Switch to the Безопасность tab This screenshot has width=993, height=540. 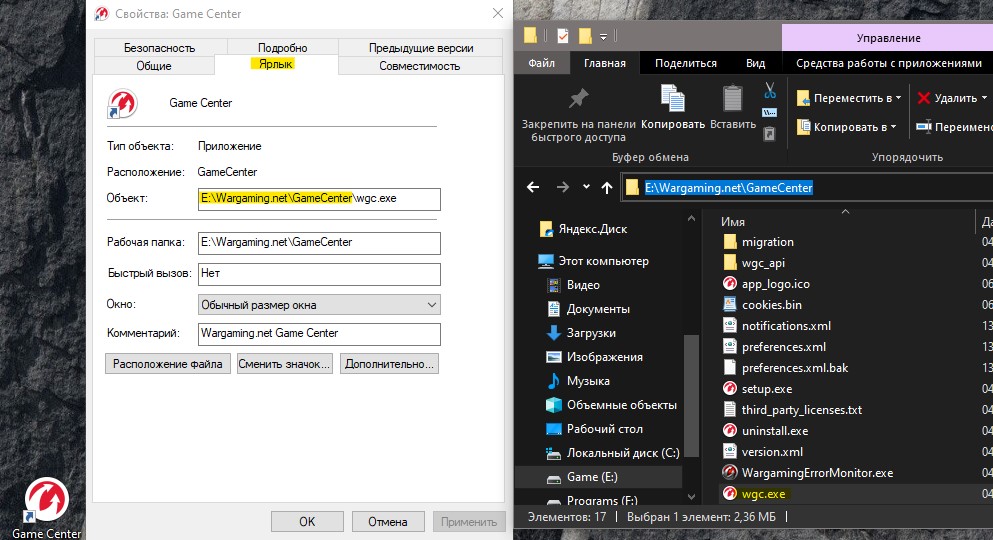click(160, 47)
